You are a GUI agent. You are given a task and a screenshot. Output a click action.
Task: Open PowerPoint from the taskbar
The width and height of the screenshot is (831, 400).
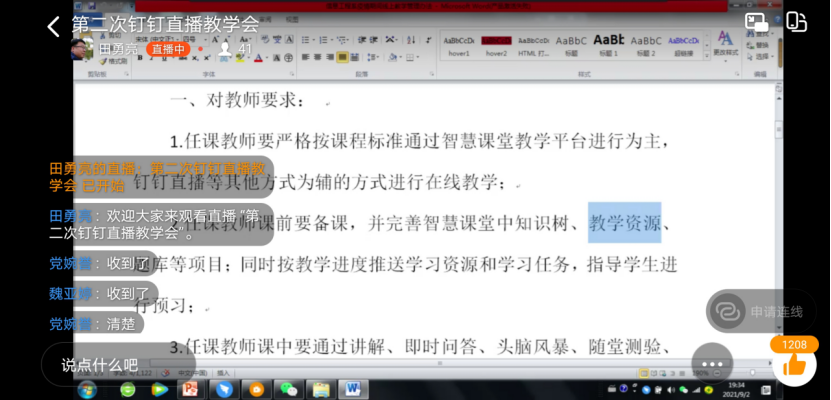[x=189, y=390]
